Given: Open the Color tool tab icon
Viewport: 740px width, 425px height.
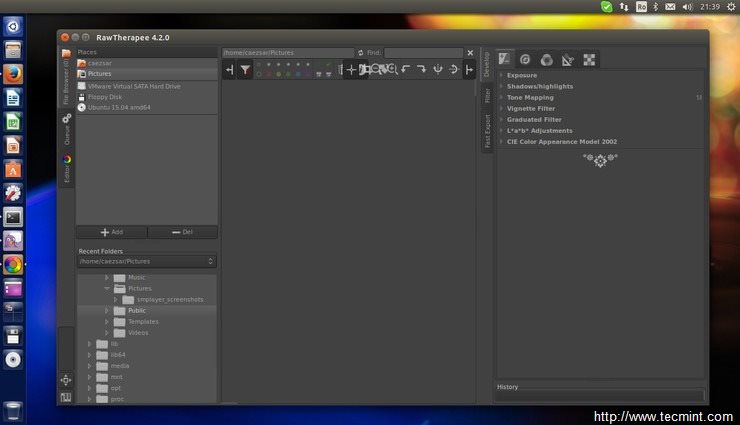Looking at the screenshot, I should [547, 60].
